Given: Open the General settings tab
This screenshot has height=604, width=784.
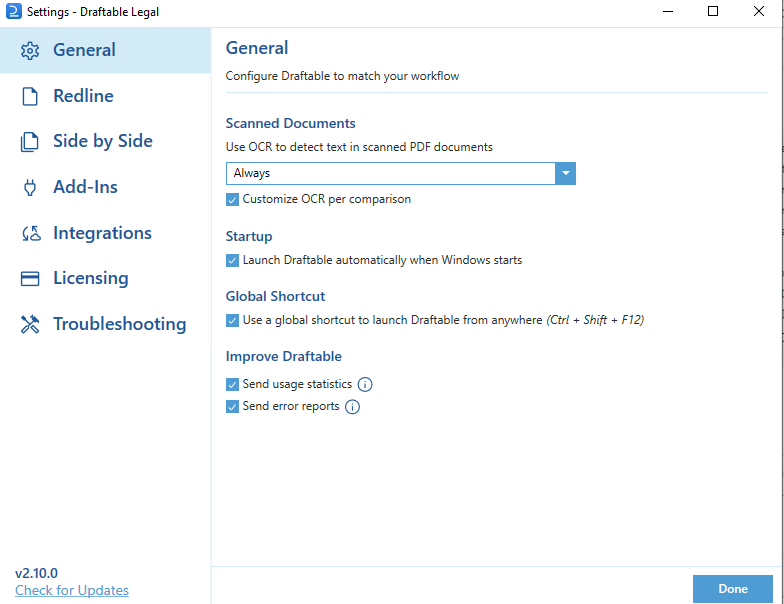Looking at the screenshot, I should point(106,50).
